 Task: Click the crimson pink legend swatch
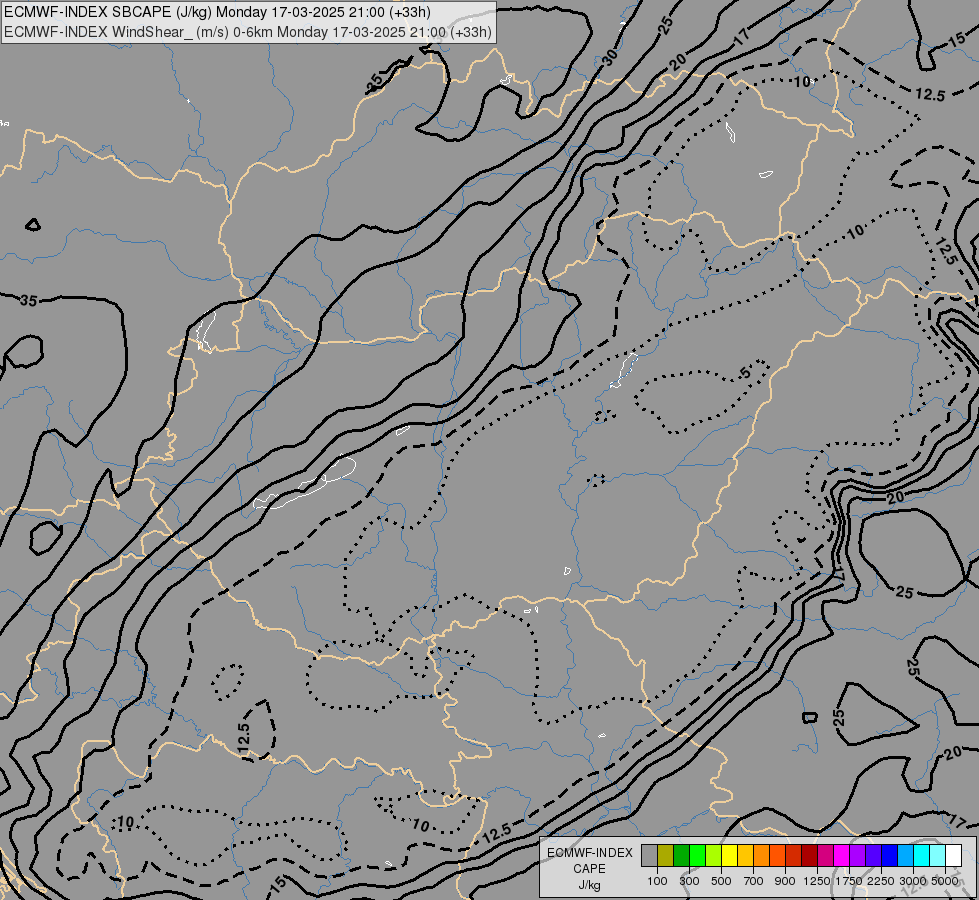pyautogui.click(x=825, y=856)
